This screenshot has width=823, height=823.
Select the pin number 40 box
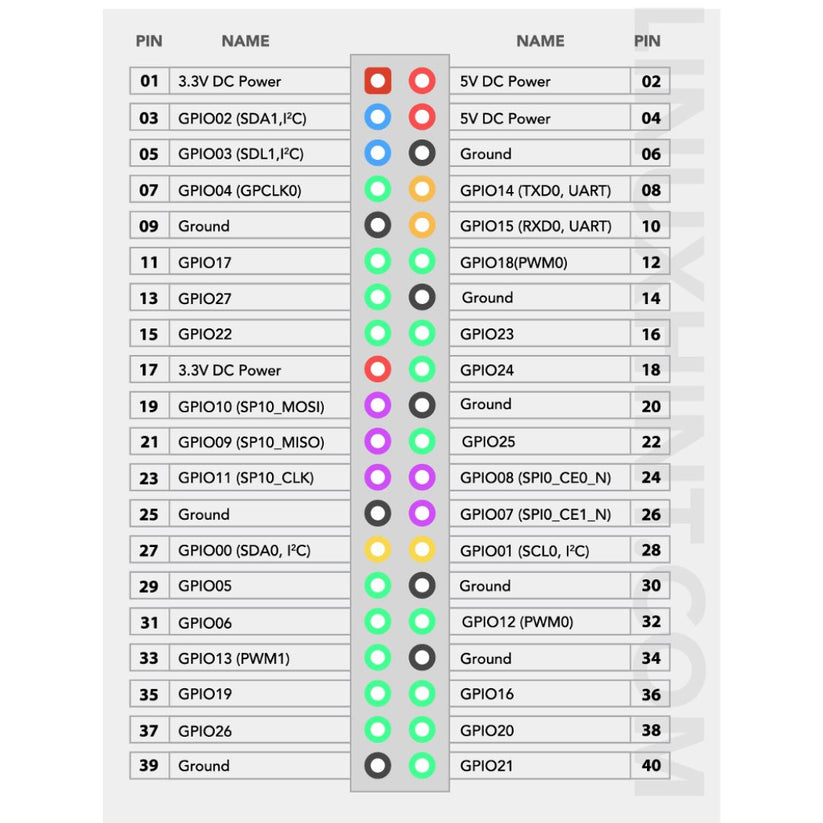(x=651, y=766)
